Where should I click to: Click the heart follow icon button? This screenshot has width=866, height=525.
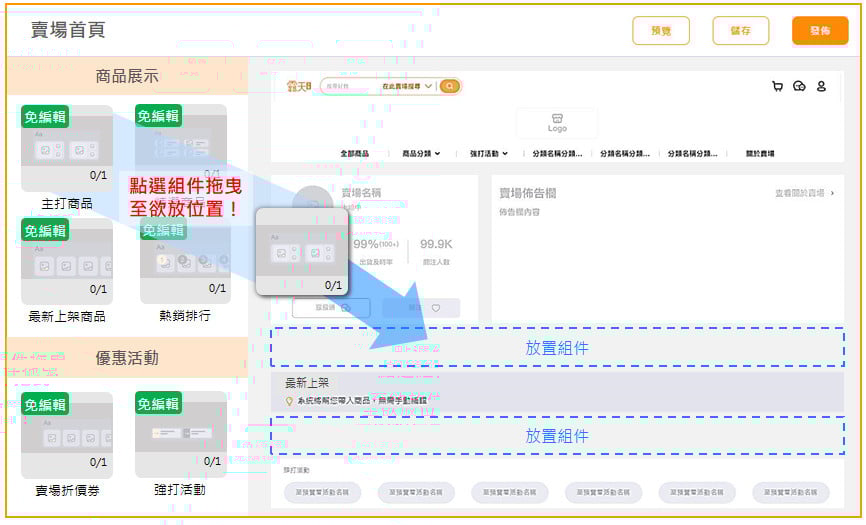(434, 308)
